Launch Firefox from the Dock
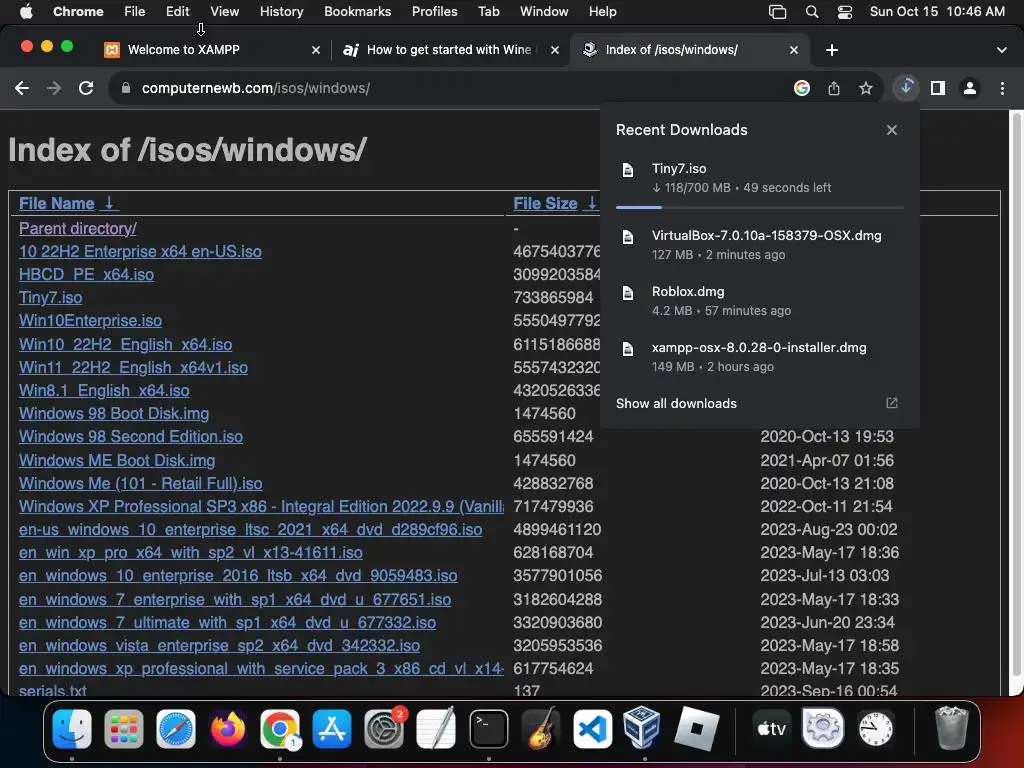 [x=228, y=729]
